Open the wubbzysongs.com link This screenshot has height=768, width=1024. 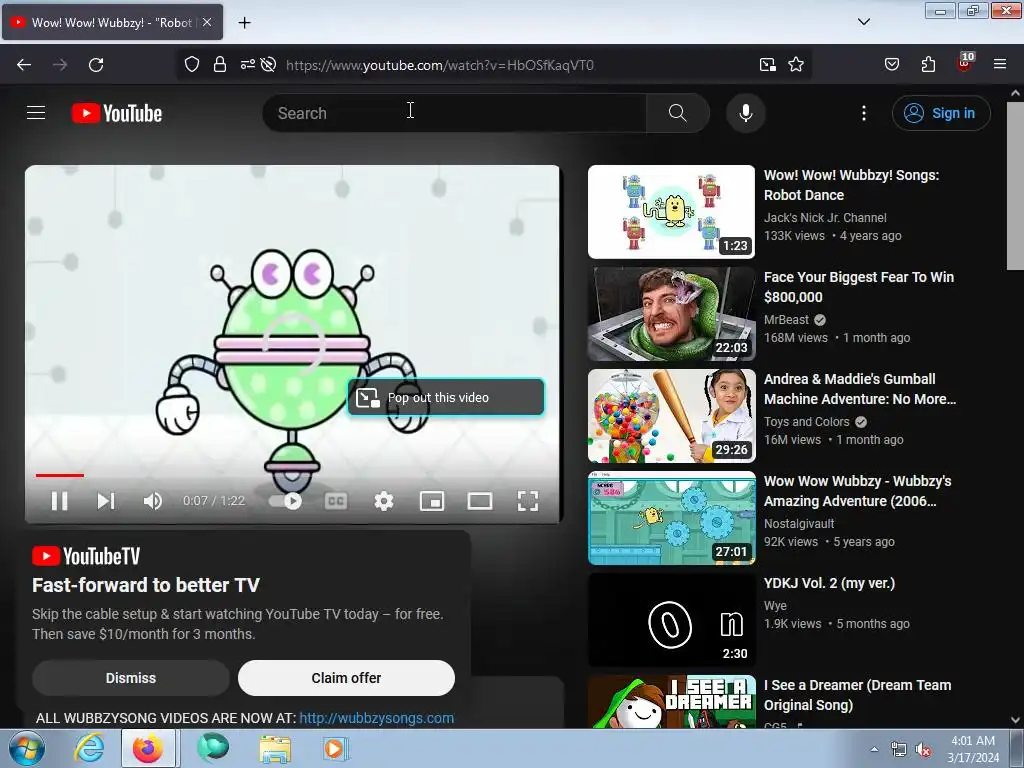[376, 718]
